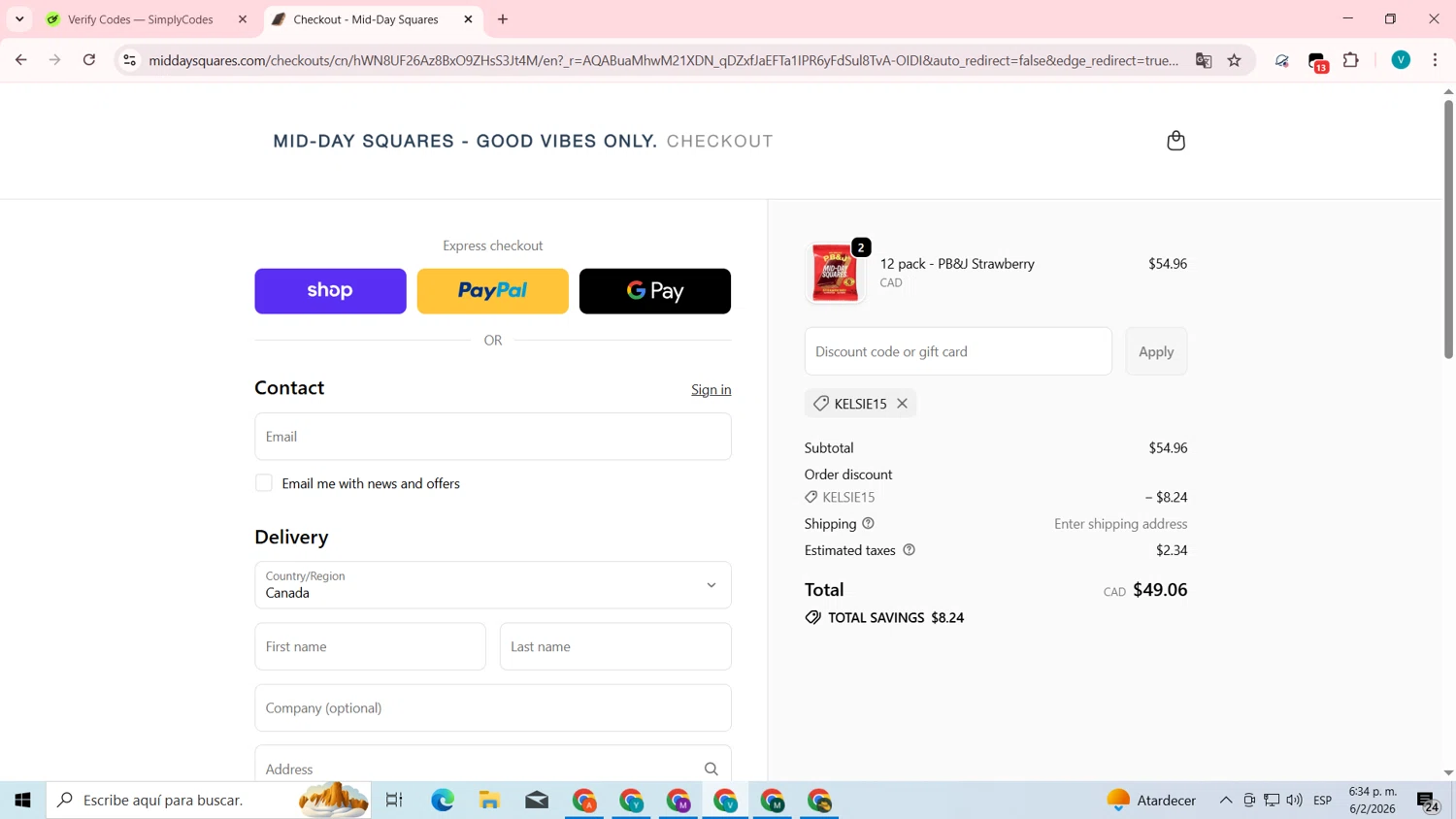Close the Verify Codes SimplyCodes tab

(243, 19)
